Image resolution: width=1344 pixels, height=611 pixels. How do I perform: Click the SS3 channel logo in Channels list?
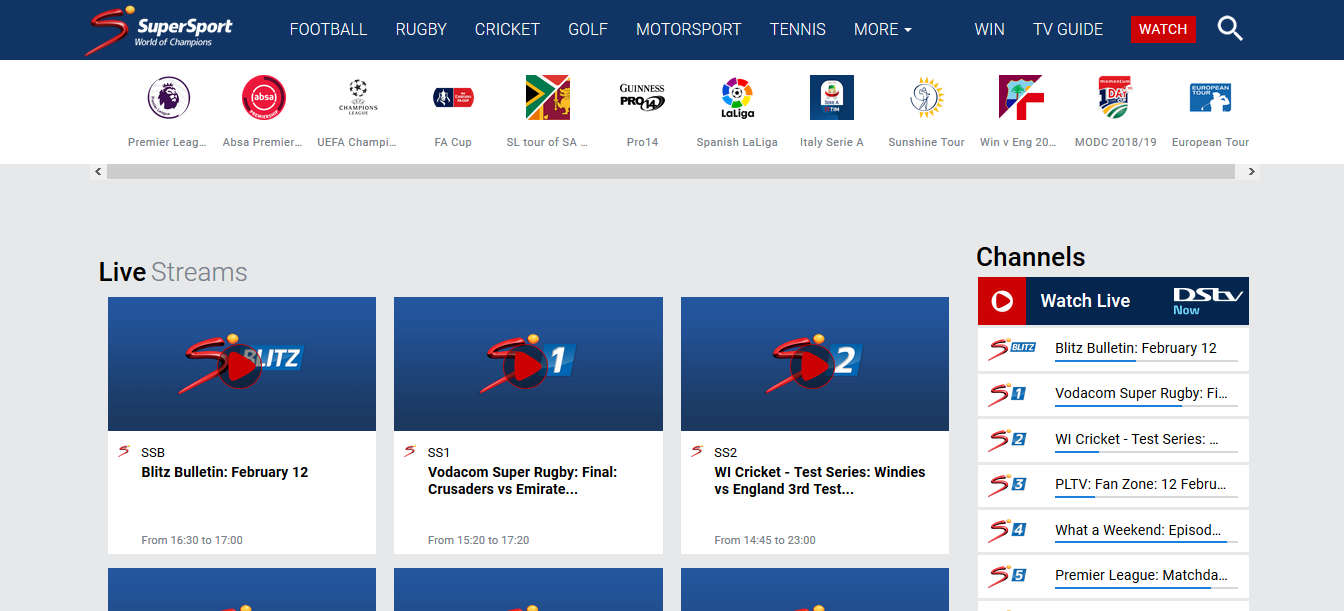coord(1007,485)
